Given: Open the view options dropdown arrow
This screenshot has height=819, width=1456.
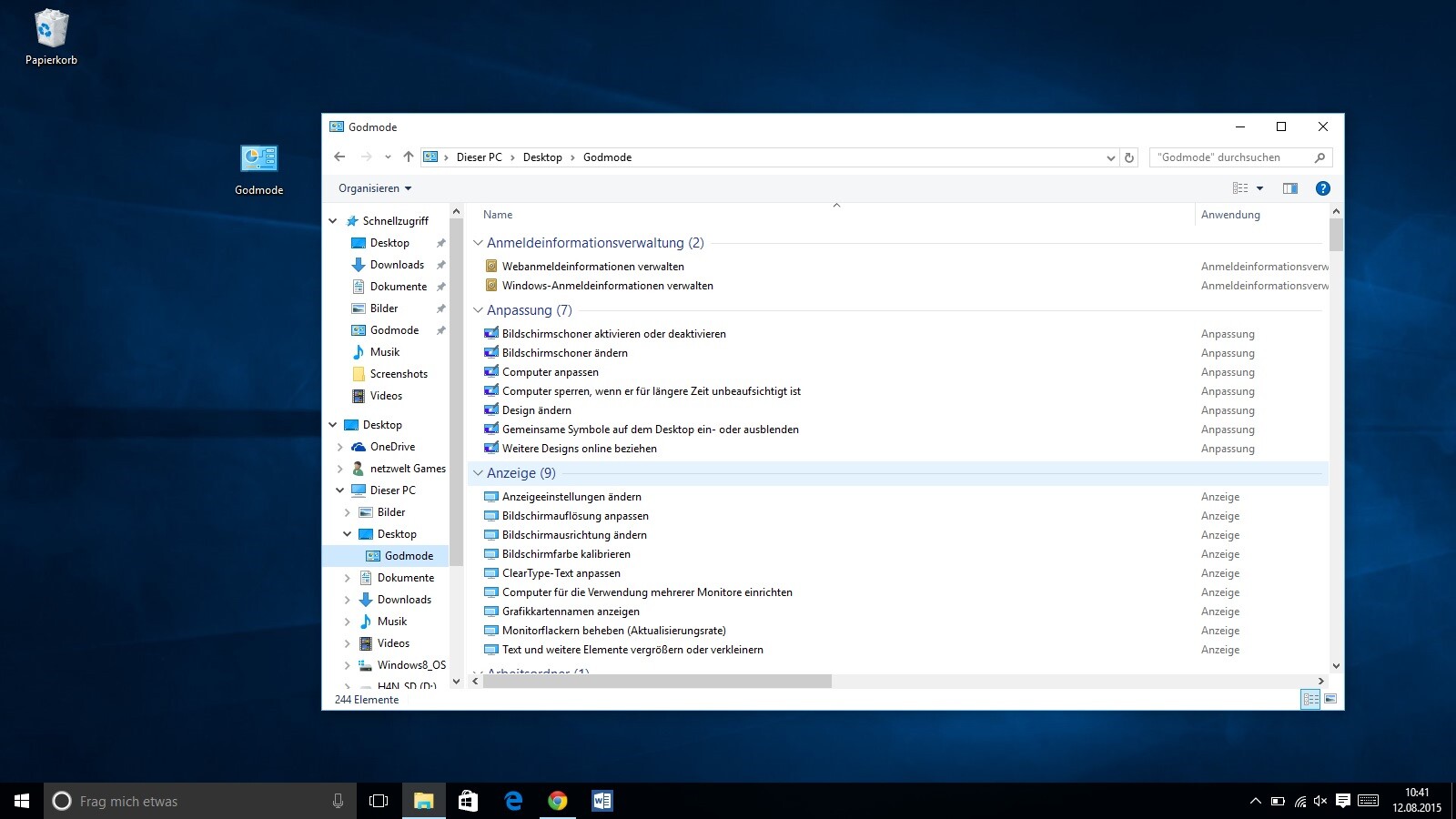Looking at the screenshot, I should (x=1259, y=188).
